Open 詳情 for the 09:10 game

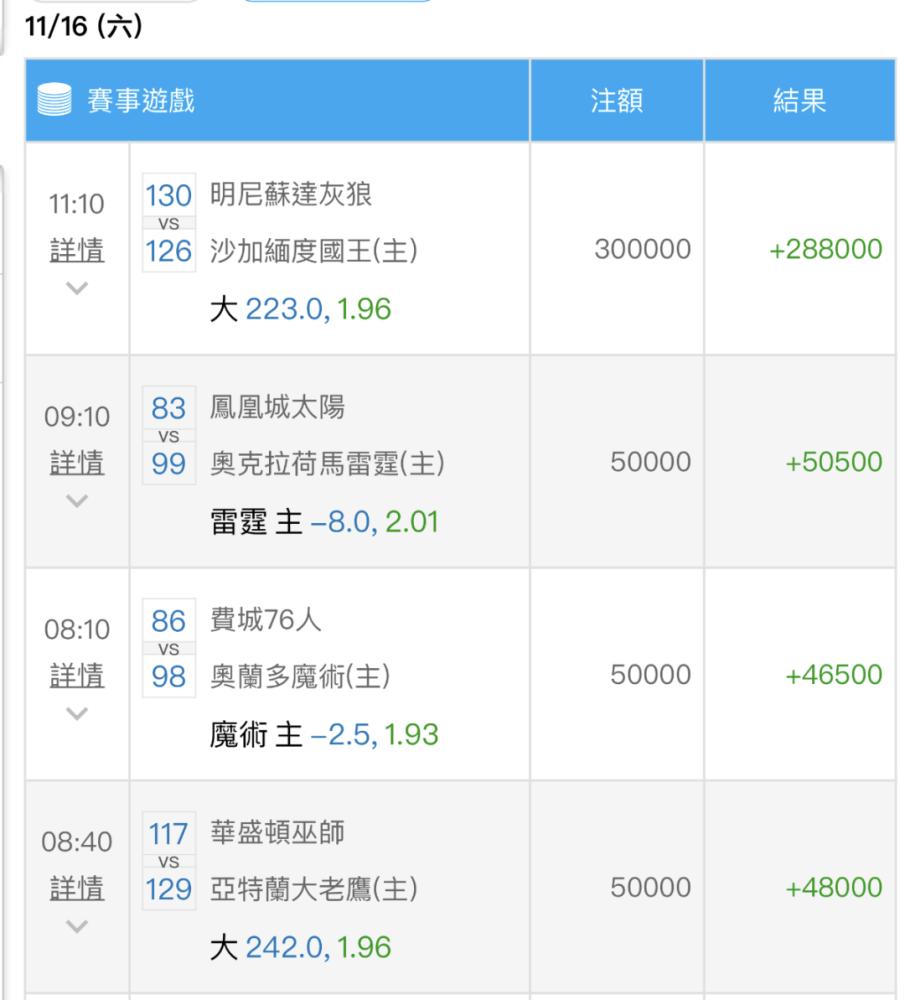click(77, 462)
